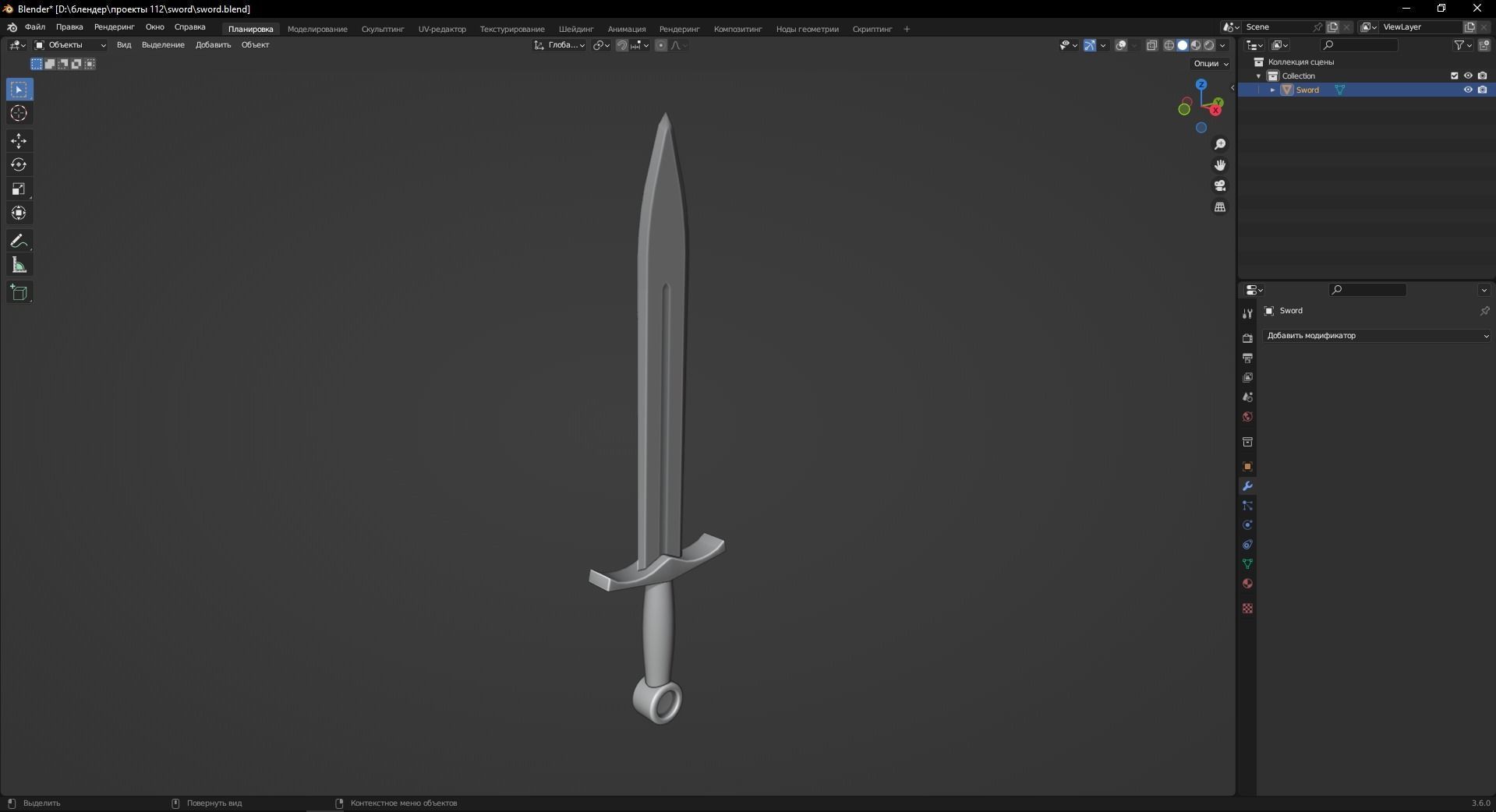Select the Move tool
This screenshot has width=1496, height=812.
[x=19, y=141]
